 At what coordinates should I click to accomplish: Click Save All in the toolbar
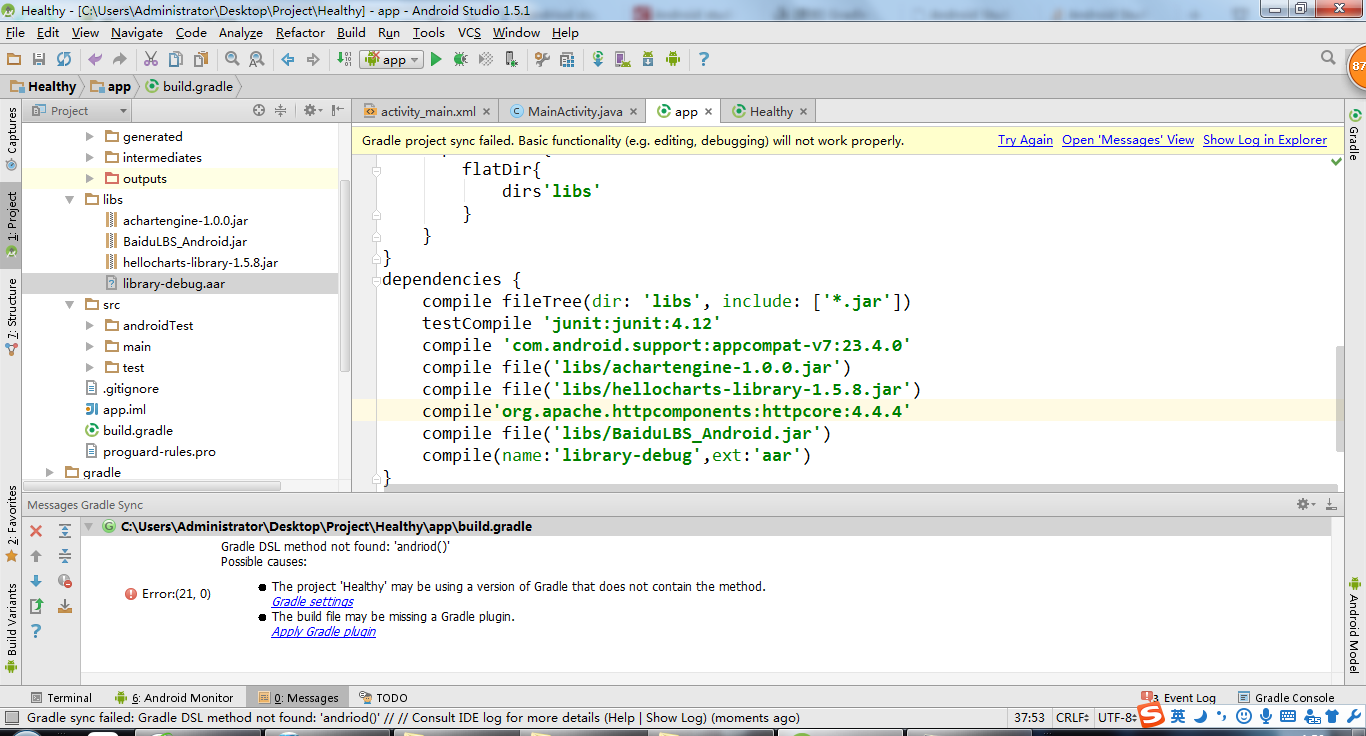pos(39,59)
